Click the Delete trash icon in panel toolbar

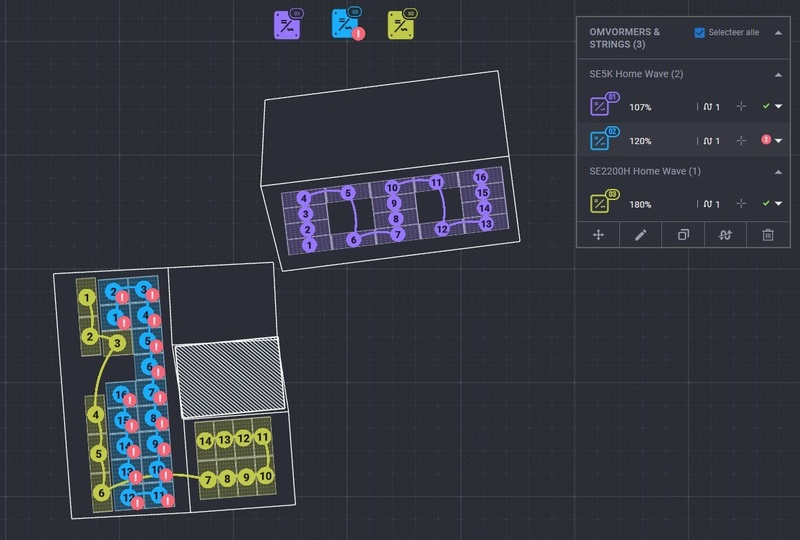(x=768, y=235)
